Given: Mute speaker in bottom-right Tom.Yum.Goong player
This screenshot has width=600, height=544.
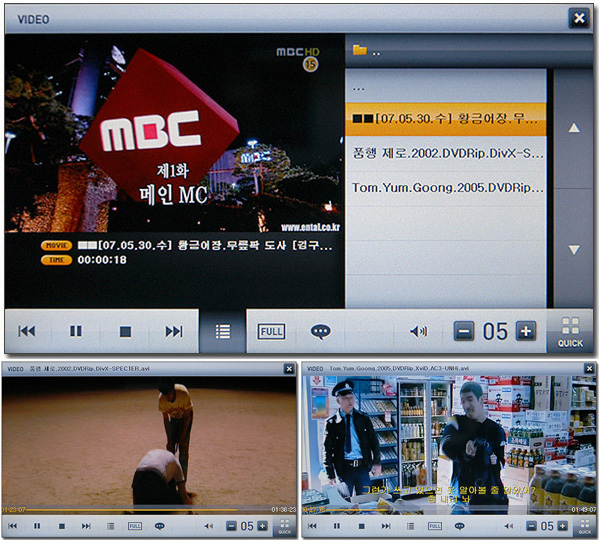Looking at the screenshot, I should click(x=509, y=526).
